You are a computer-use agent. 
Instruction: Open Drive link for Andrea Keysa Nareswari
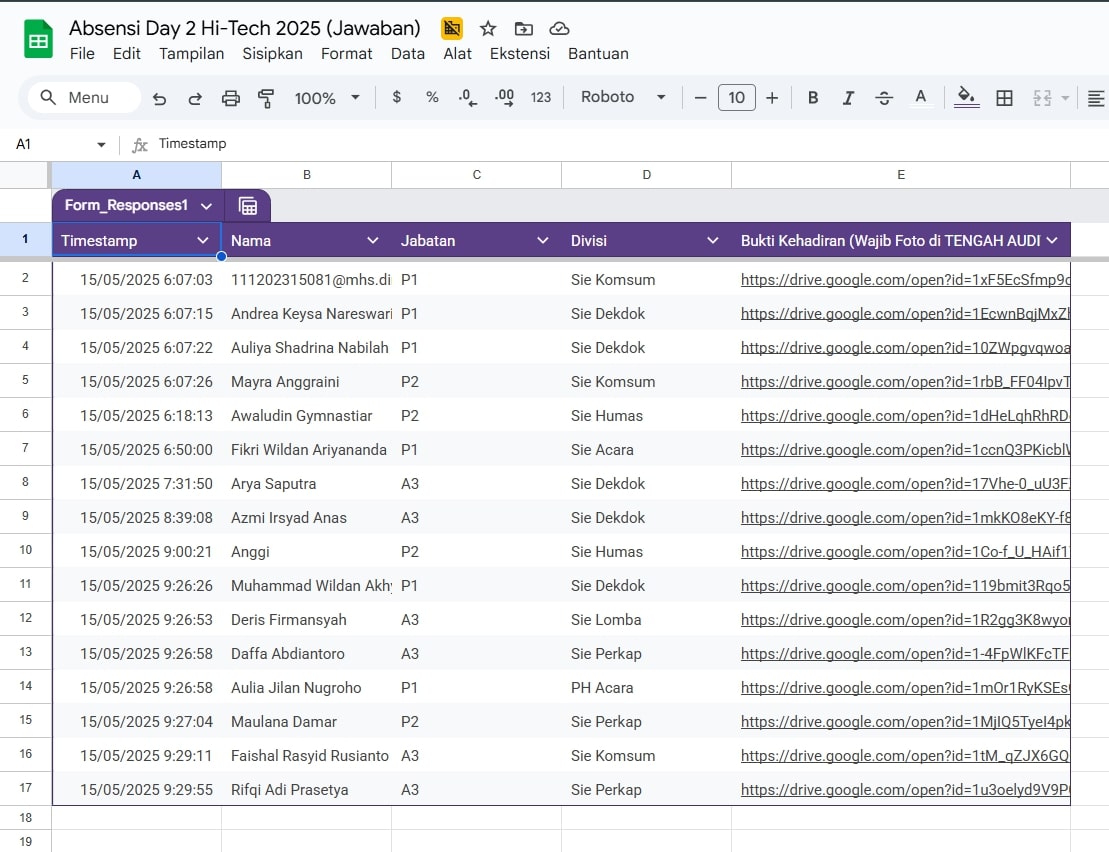[905, 314]
